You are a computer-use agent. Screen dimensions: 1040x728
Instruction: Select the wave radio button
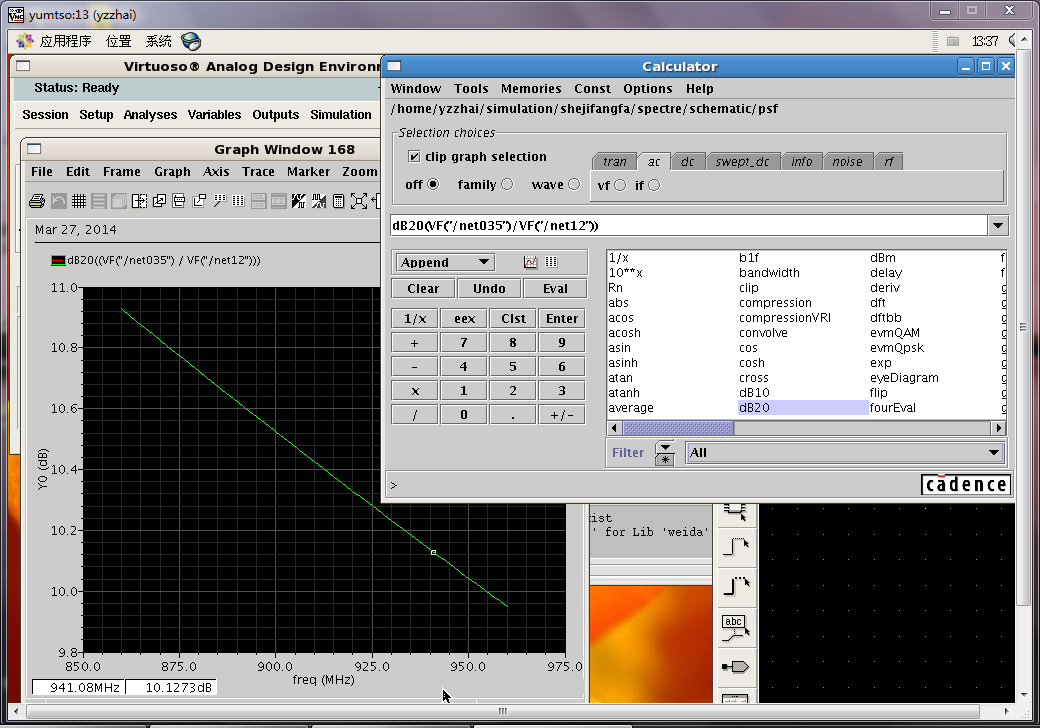coord(574,184)
